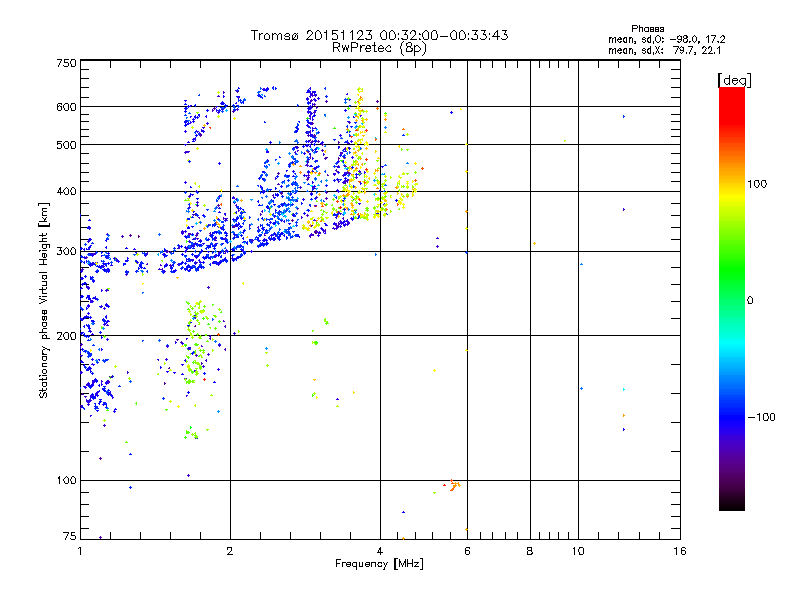Click the green echo cluster near 120 km

[191, 434]
